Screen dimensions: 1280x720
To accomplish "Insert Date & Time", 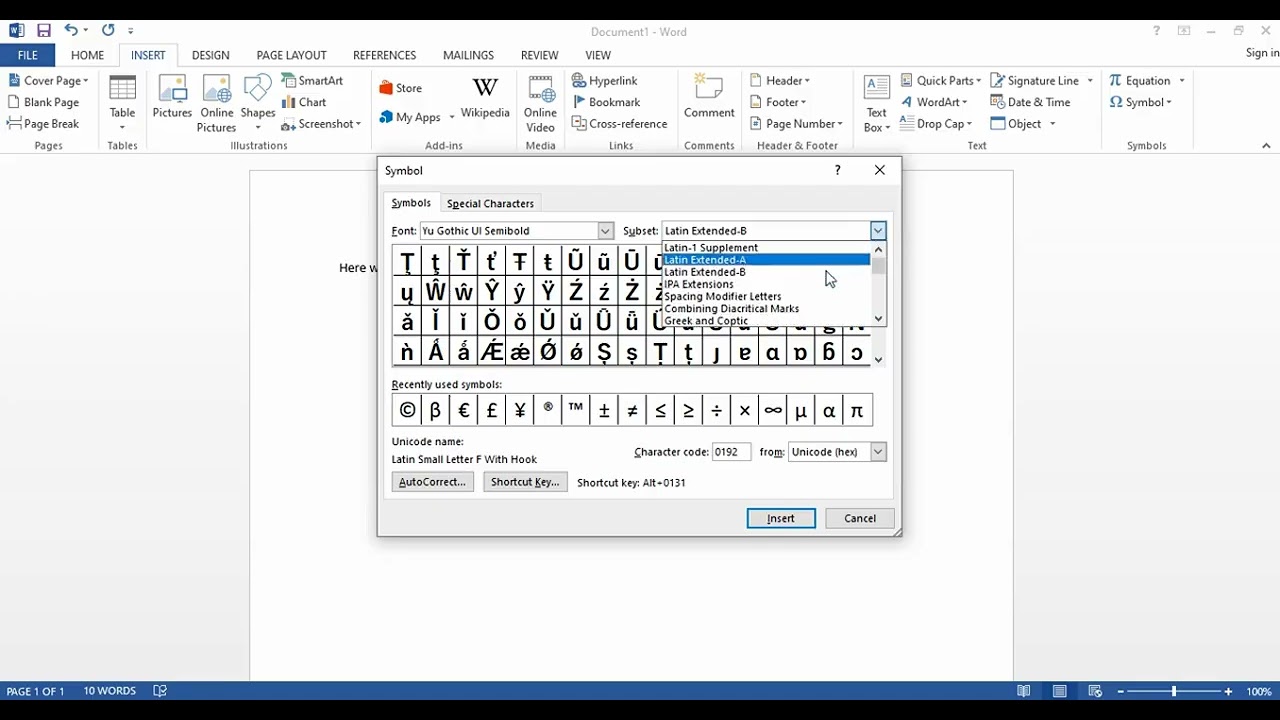I will [x=1030, y=102].
